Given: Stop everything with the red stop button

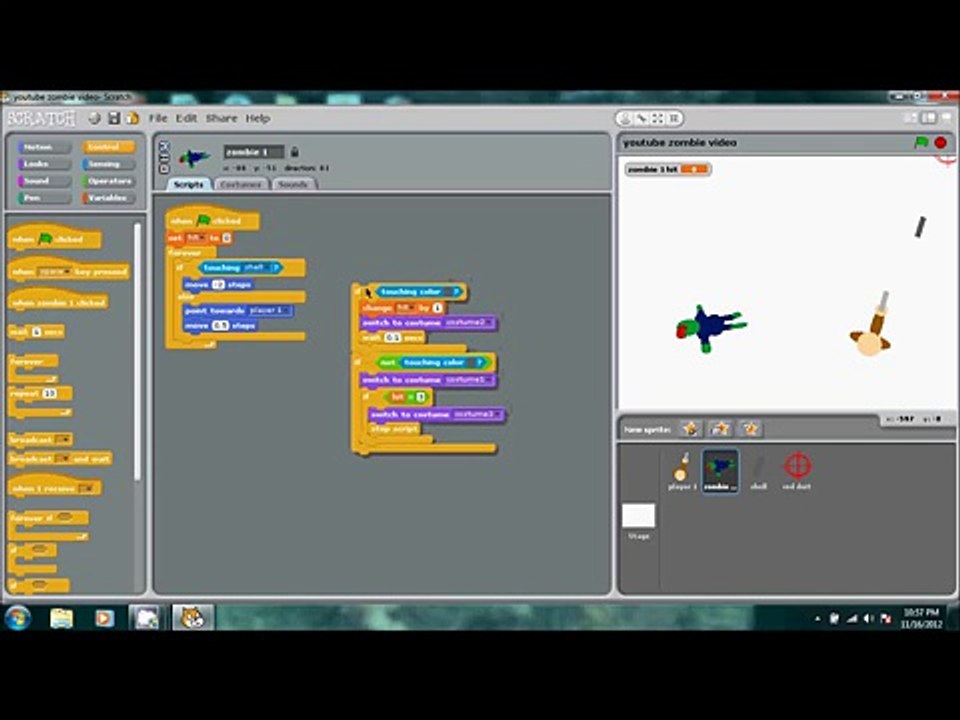Looking at the screenshot, I should click(x=941, y=143).
